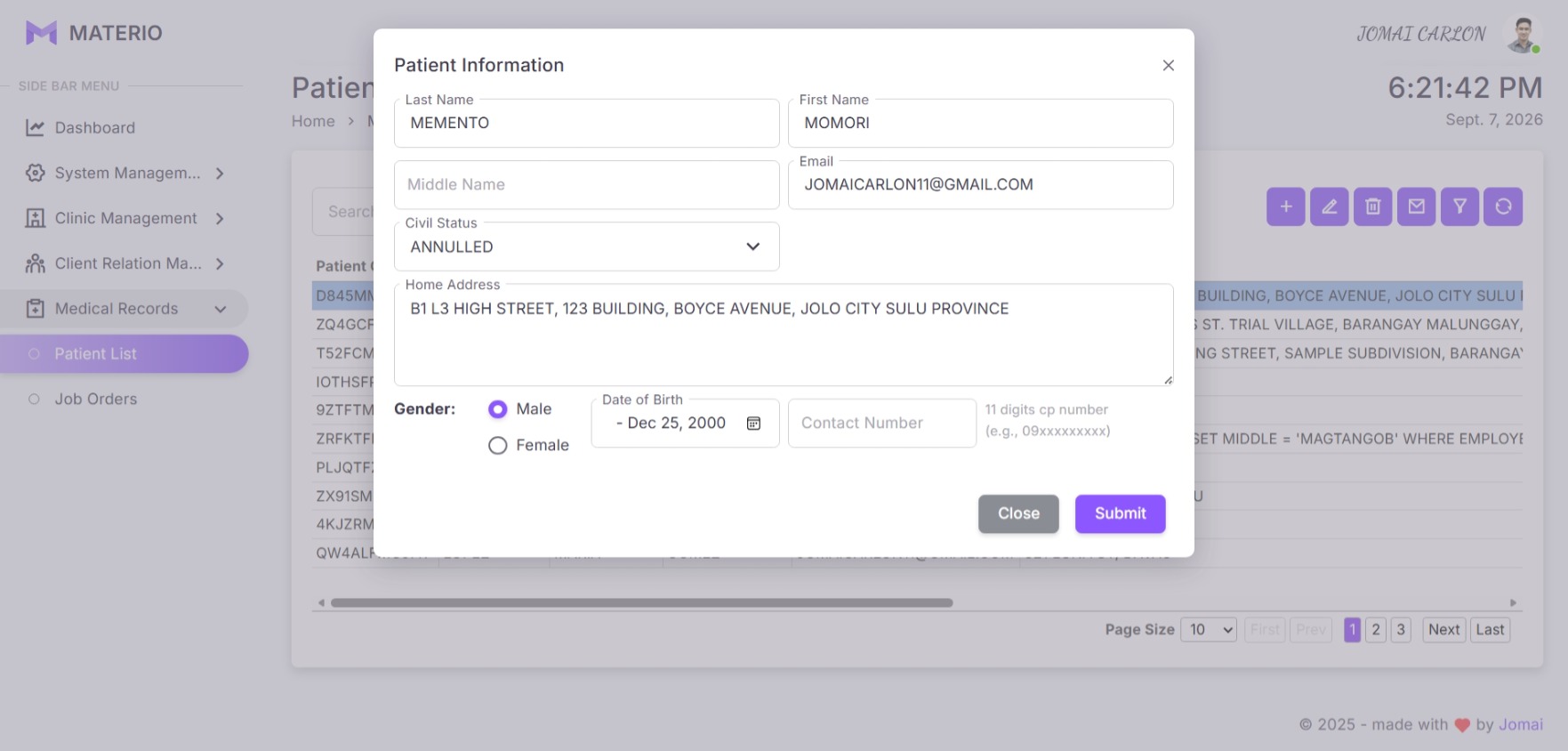
Task: Click the edit pencil icon
Action: point(1329,206)
